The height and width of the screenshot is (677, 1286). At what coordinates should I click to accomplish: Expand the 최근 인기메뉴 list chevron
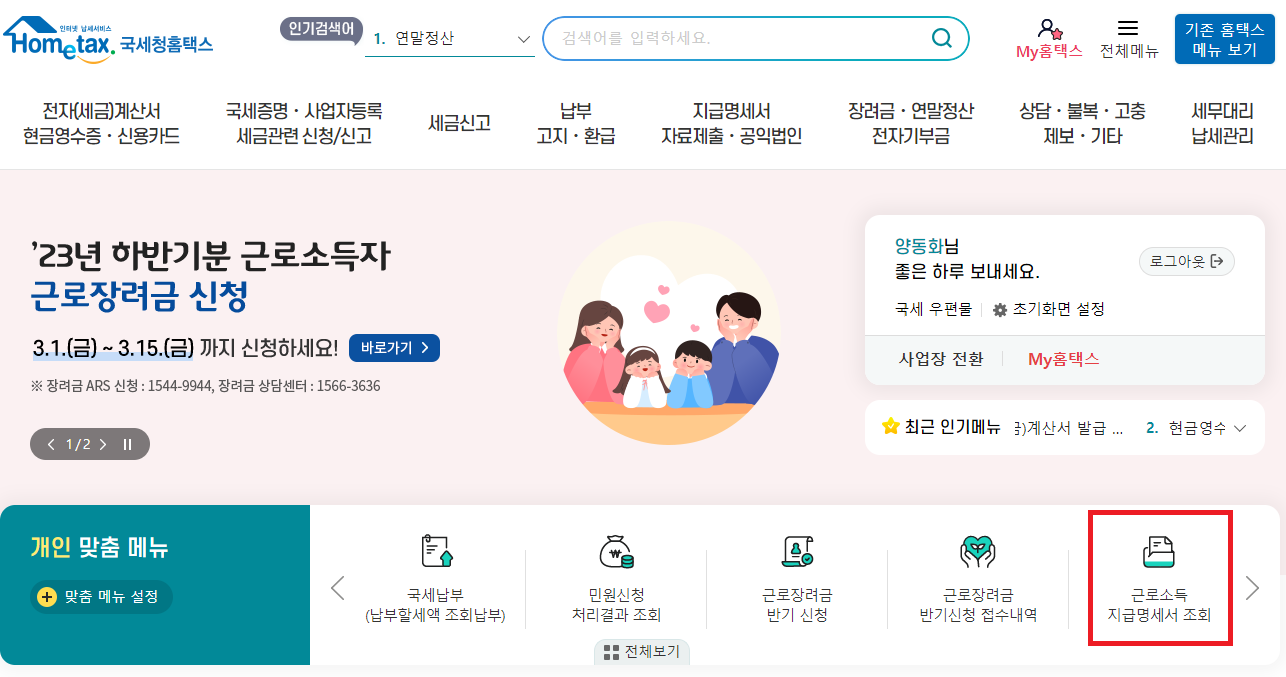[1240, 428]
